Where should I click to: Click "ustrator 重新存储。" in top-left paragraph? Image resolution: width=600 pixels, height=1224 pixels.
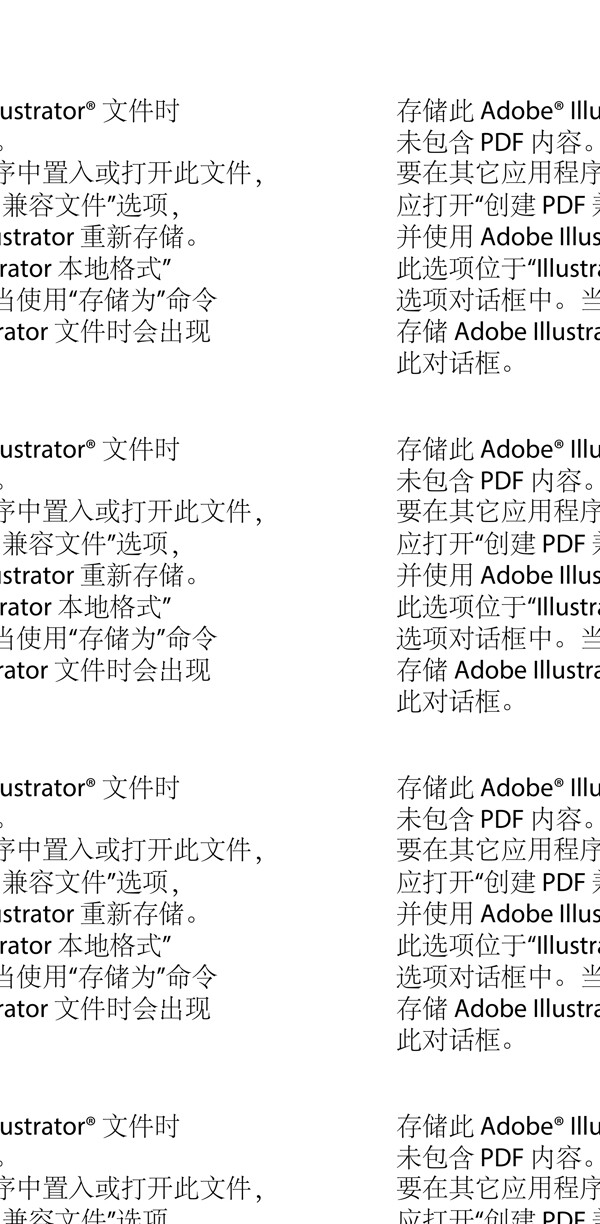pyautogui.click(x=98, y=237)
